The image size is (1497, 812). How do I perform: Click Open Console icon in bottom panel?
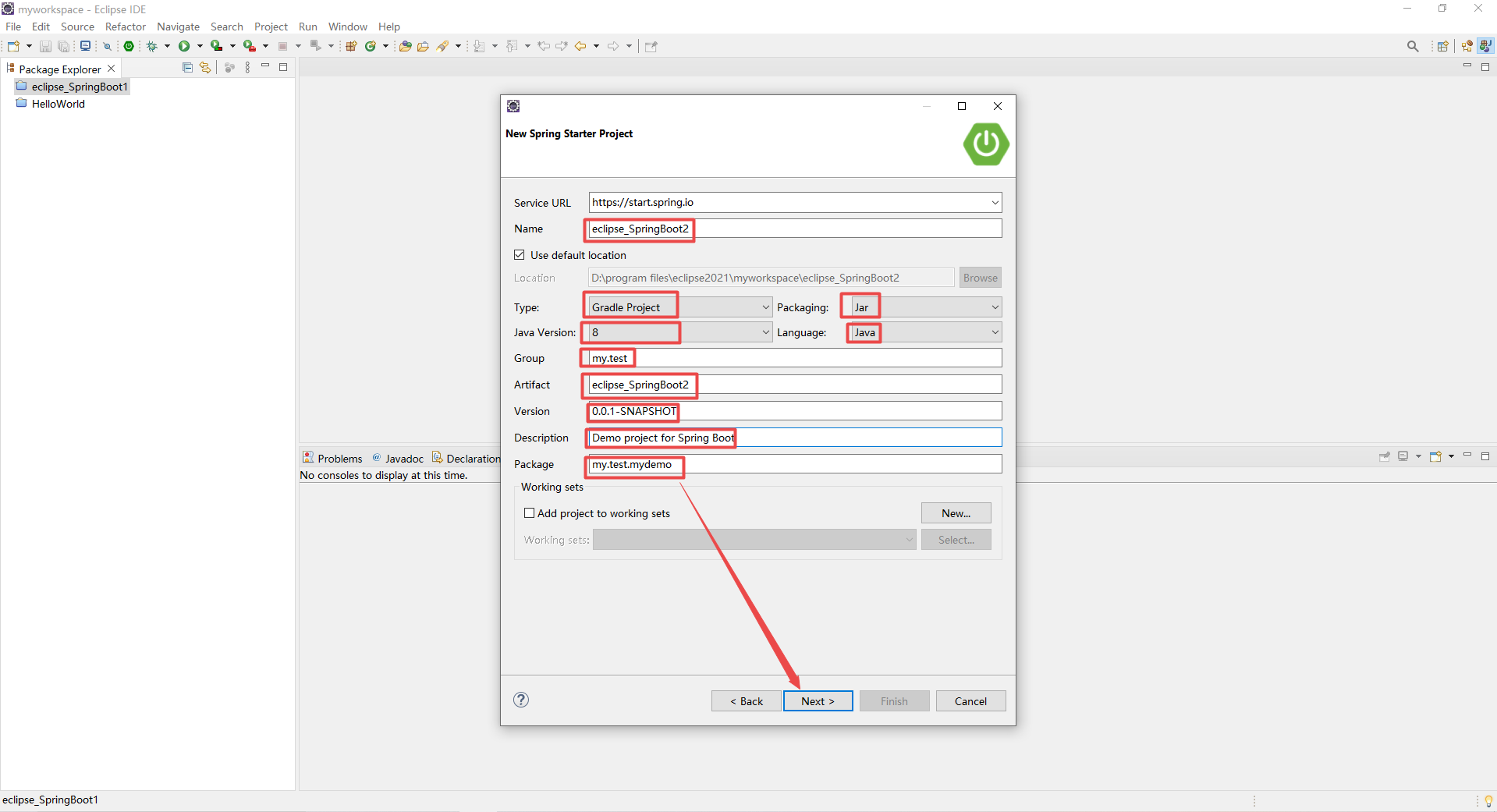(1435, 456)
